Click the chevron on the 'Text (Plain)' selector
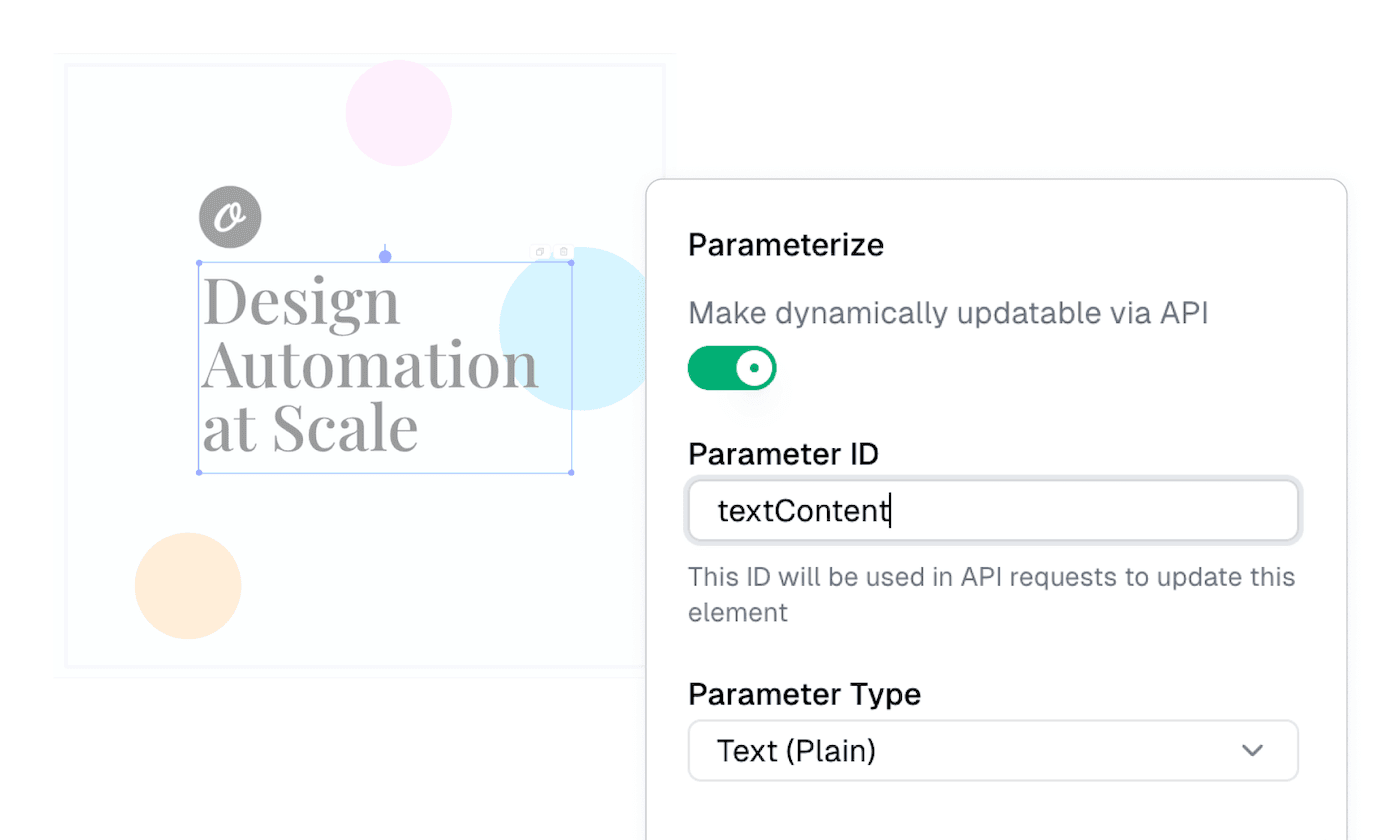The image size is (1400, 840). click(x=1253, y=751)
